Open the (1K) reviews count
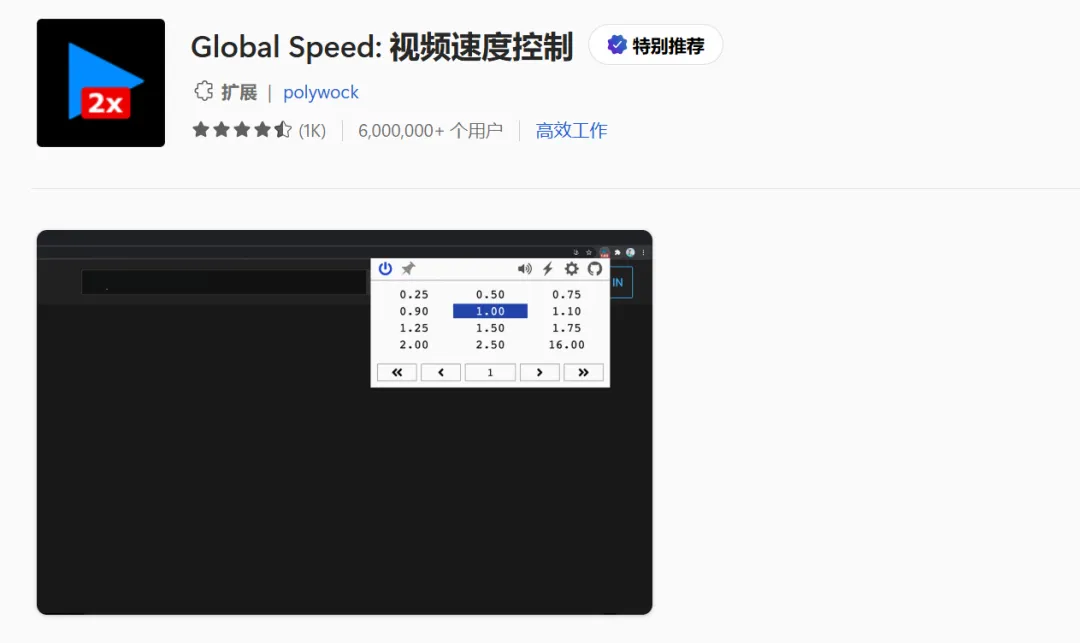This screenshot has width=1080, height=643. pyautogui.click(x=312, y=131)
